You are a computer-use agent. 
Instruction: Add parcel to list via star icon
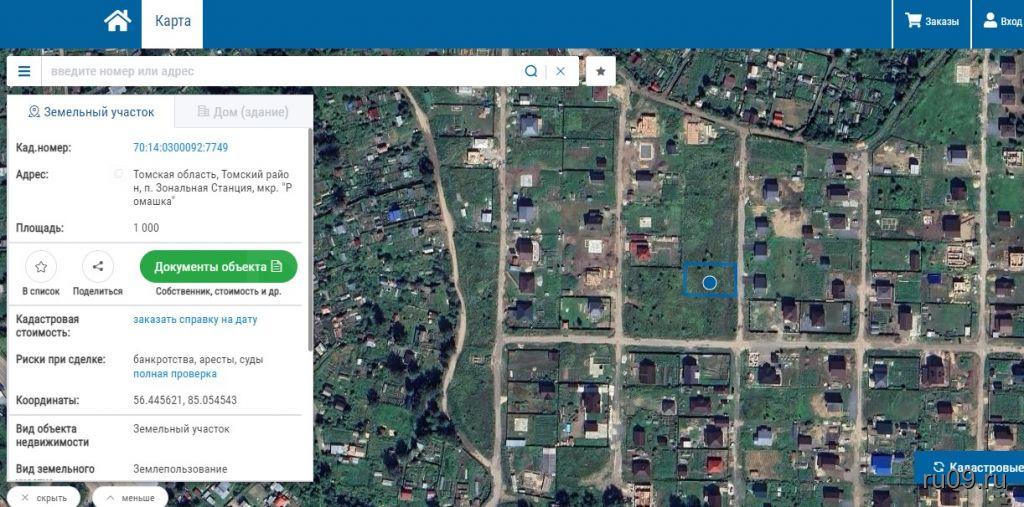pos(41,267)
